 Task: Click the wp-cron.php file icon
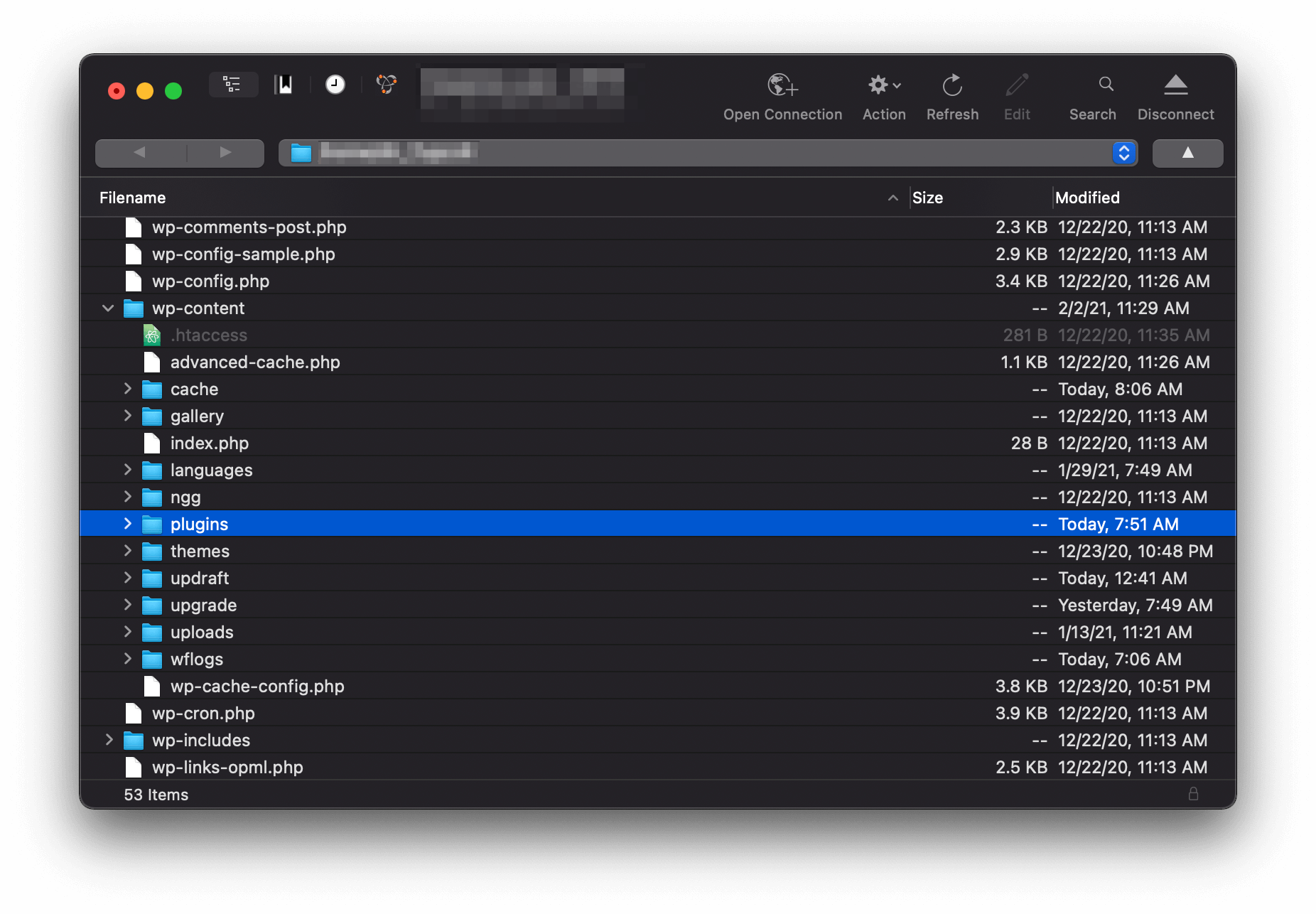(134, 713)
